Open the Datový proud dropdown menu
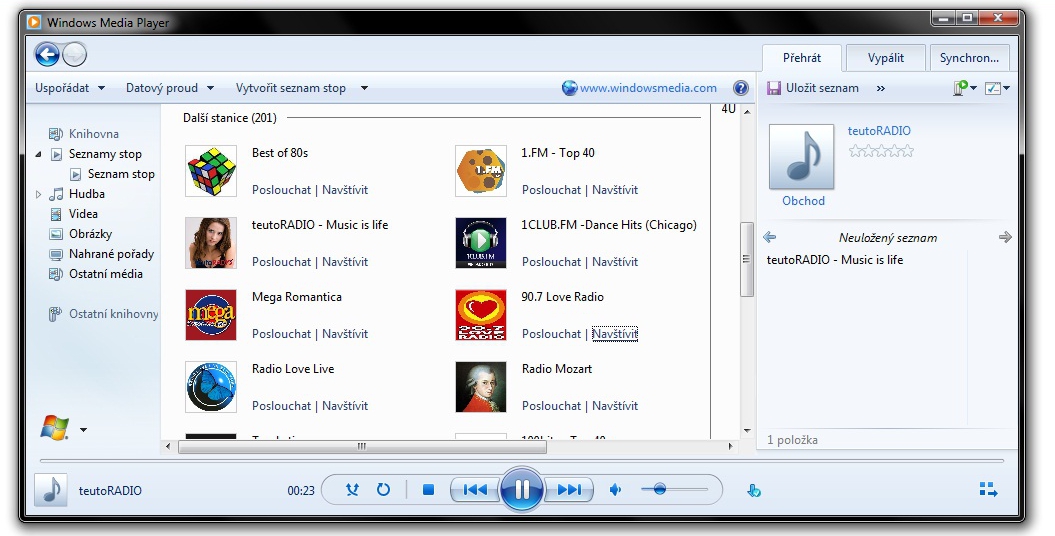Image resolution: width=1055 pixels, height=536 pixels. click(170, 88)
